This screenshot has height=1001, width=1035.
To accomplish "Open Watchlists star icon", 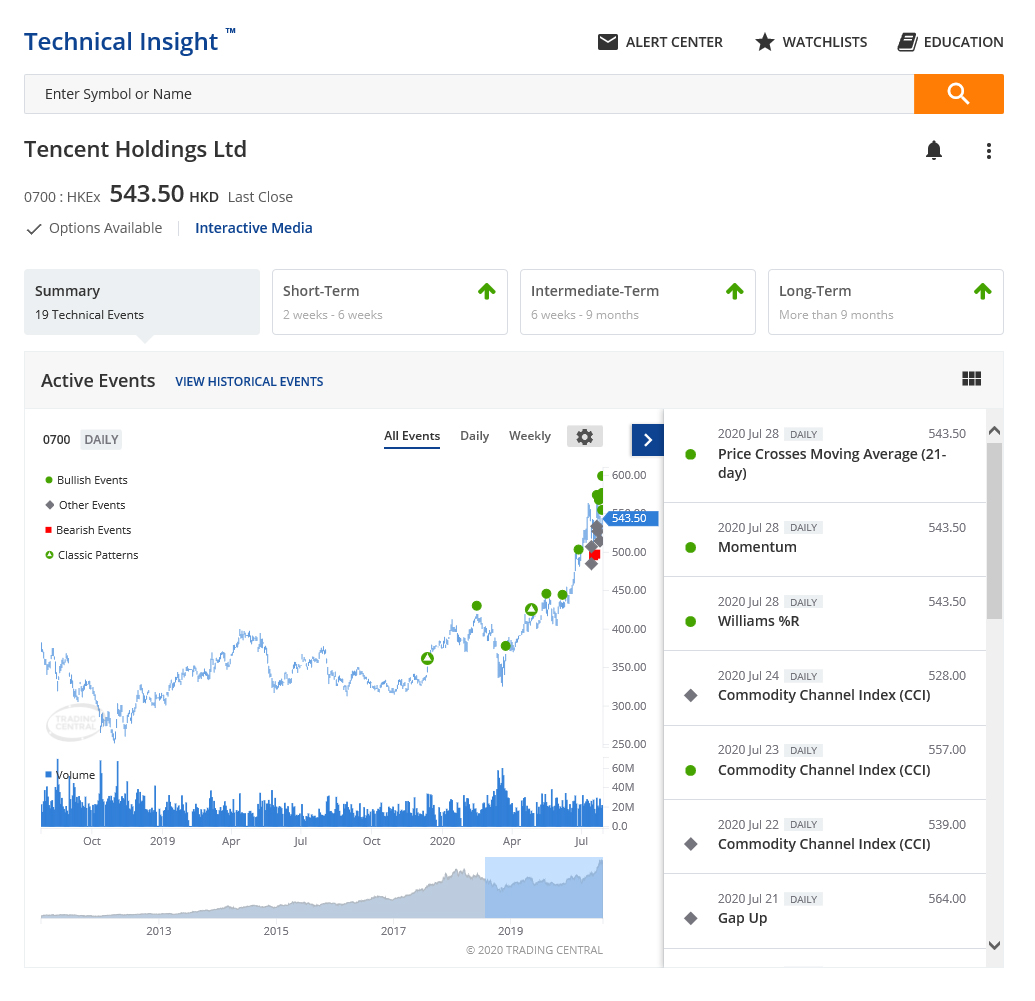I will 764,42.
